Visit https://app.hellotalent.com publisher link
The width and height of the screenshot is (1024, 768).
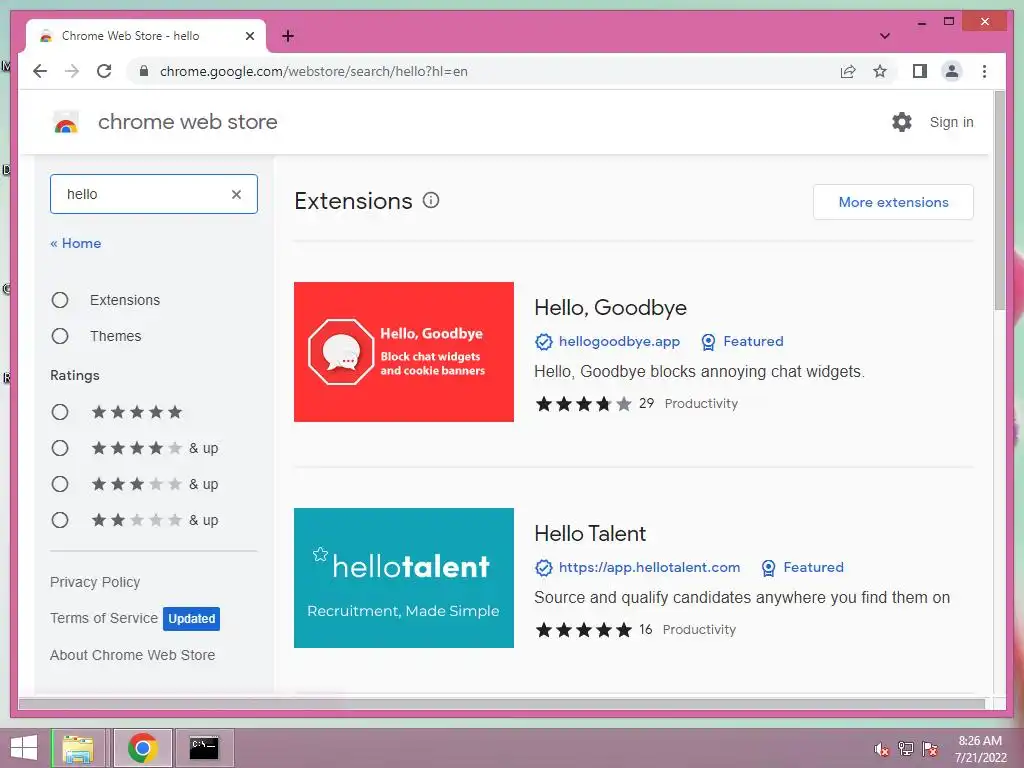tap(649, 568)
